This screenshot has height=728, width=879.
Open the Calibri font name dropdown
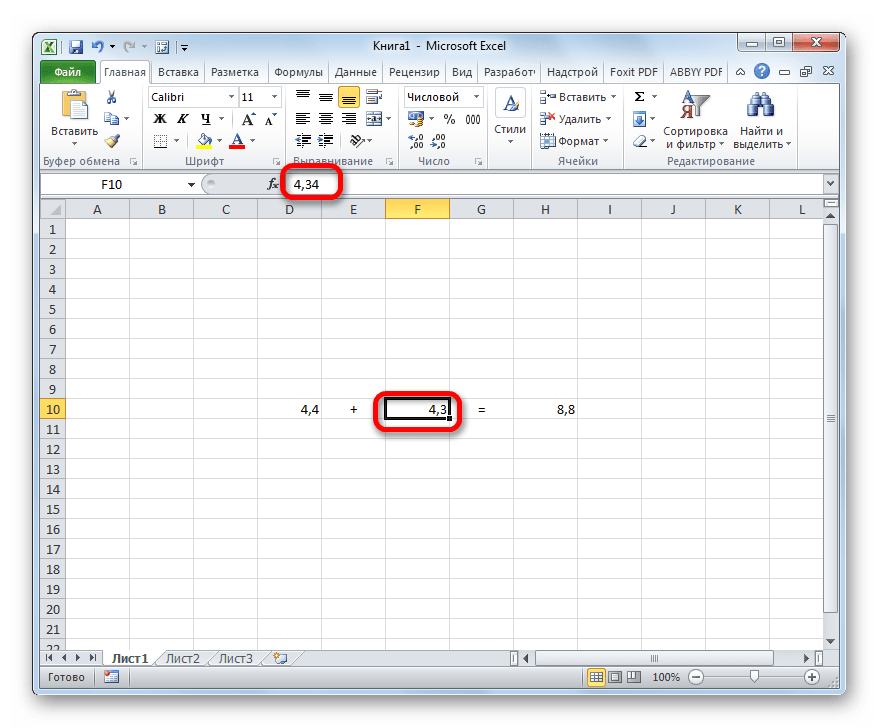(230, 97)
